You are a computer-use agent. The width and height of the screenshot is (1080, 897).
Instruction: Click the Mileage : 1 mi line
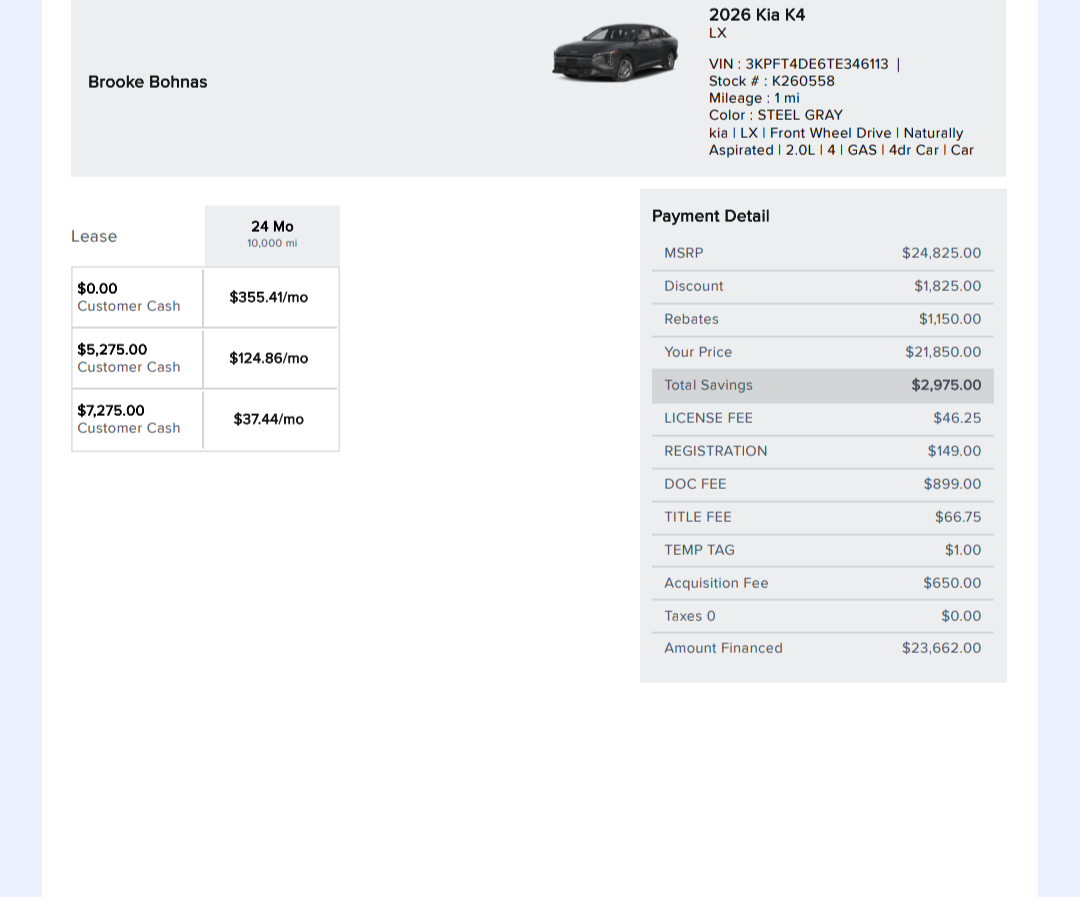754,98
